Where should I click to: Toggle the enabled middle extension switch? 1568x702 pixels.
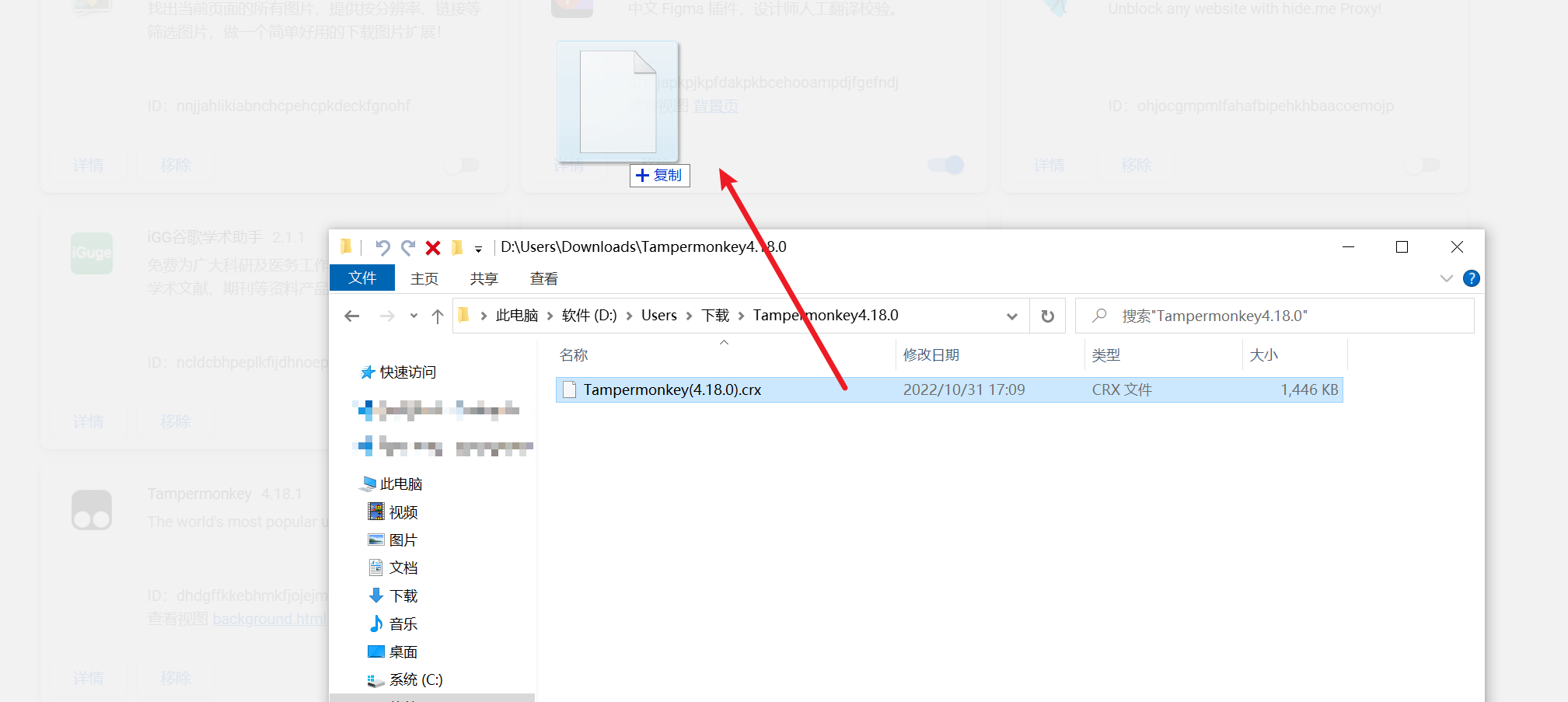(945, 165)
